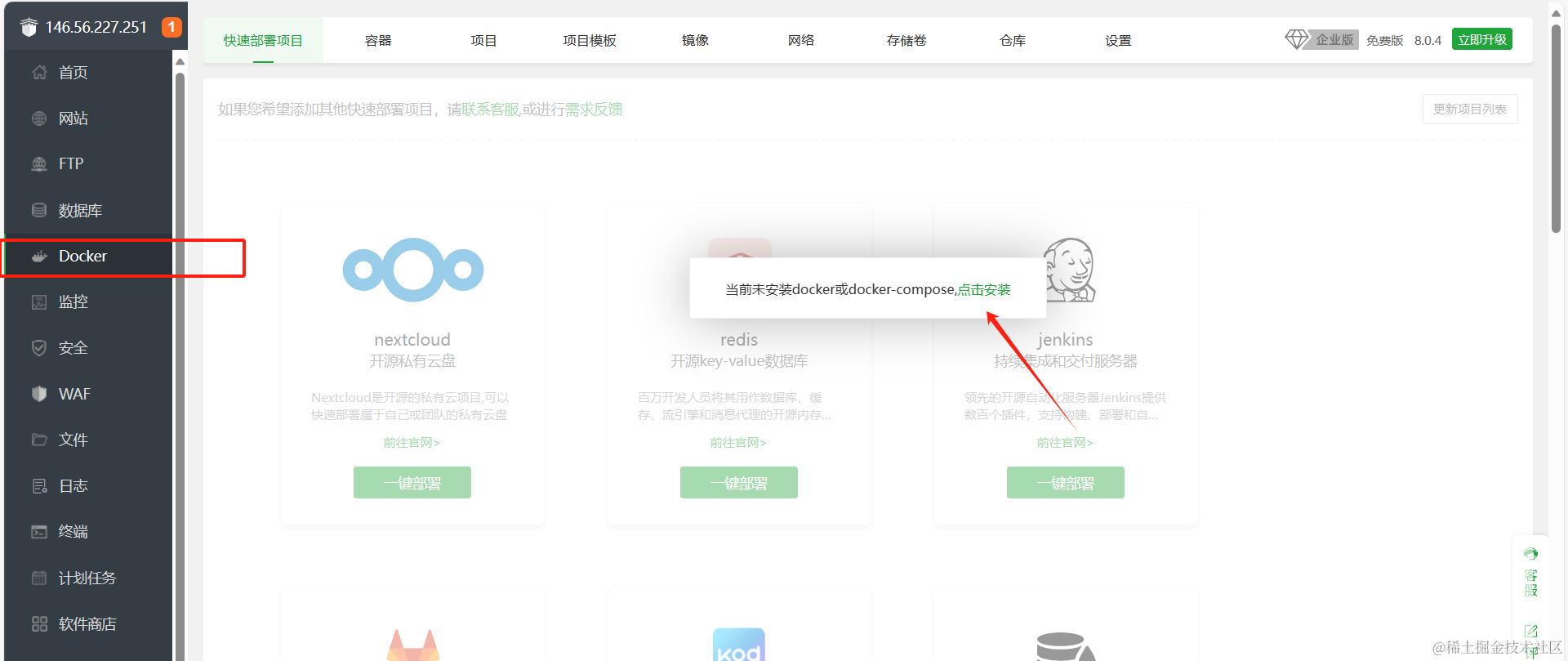Click 免费版 text
Image resolution: width=1568 pixels, height=661 pixels.
(x=1384, y=40)
